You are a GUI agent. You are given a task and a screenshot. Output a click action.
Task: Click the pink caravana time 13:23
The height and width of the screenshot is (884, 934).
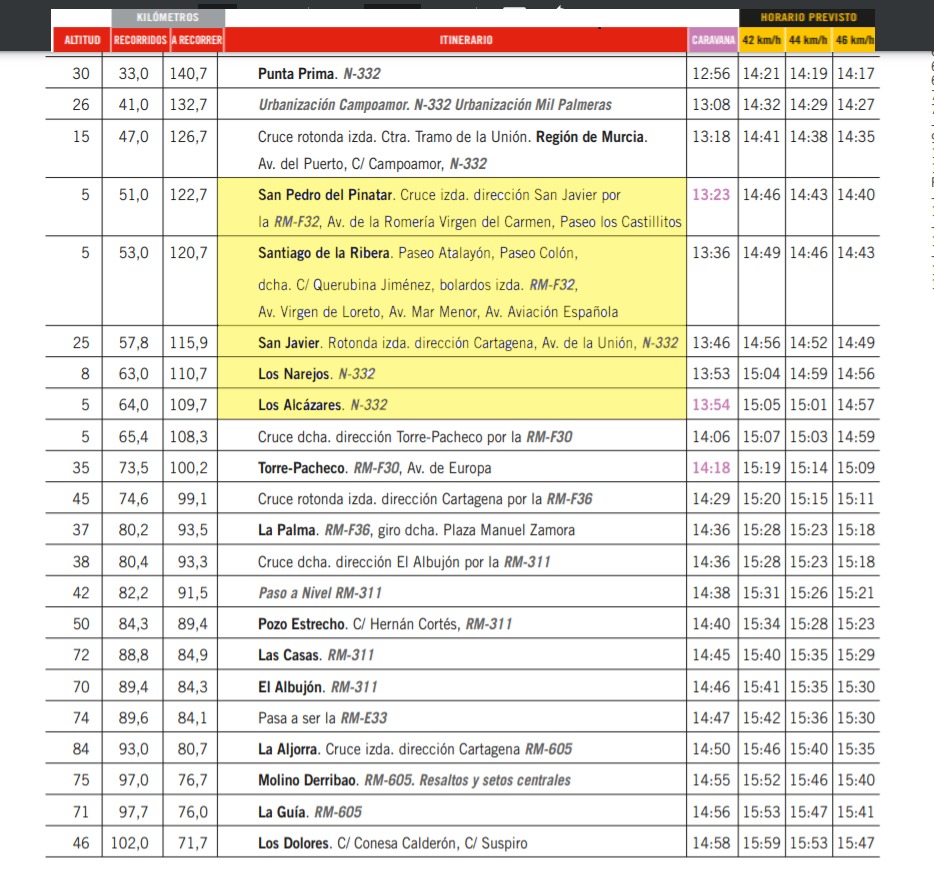click(x=711, y=195)
